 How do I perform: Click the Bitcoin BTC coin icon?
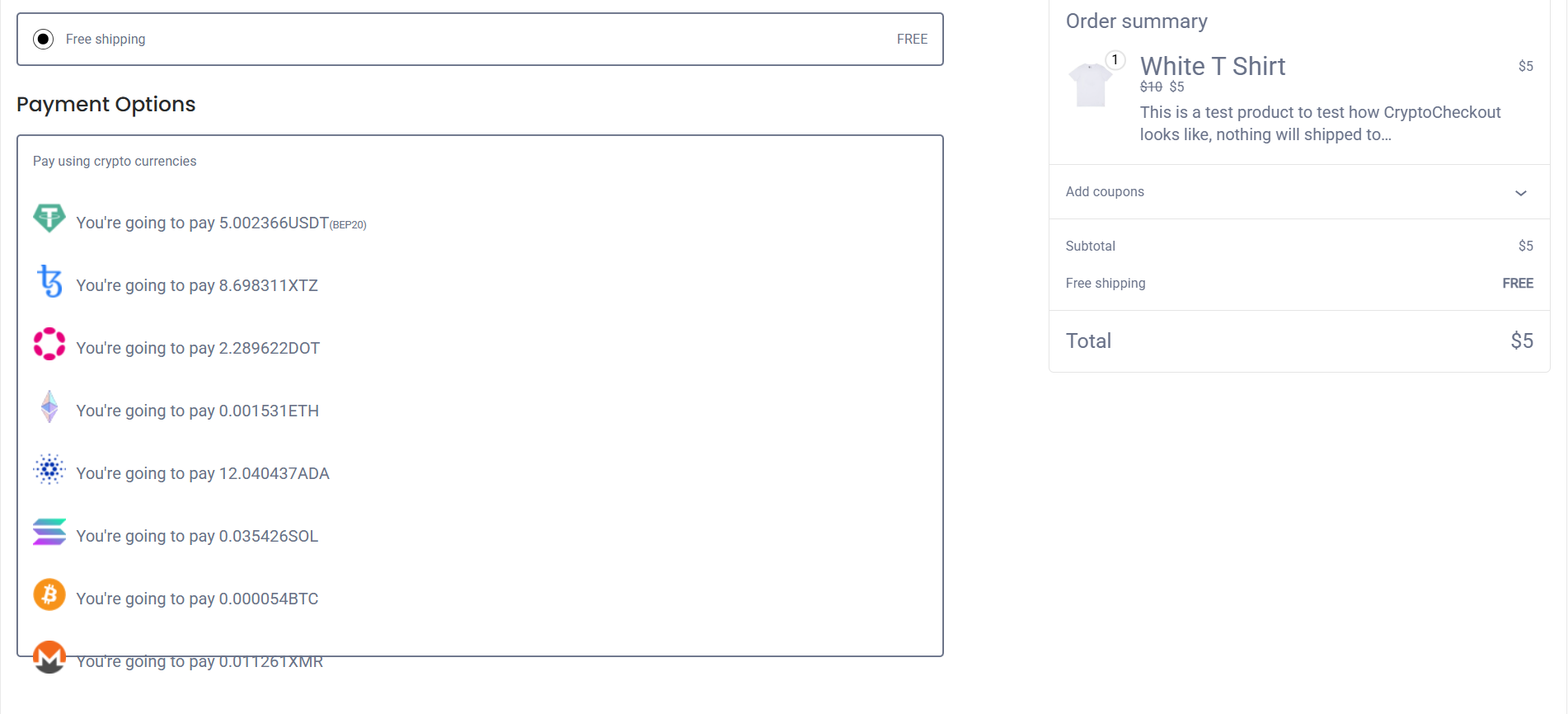[x=49, y=594]
